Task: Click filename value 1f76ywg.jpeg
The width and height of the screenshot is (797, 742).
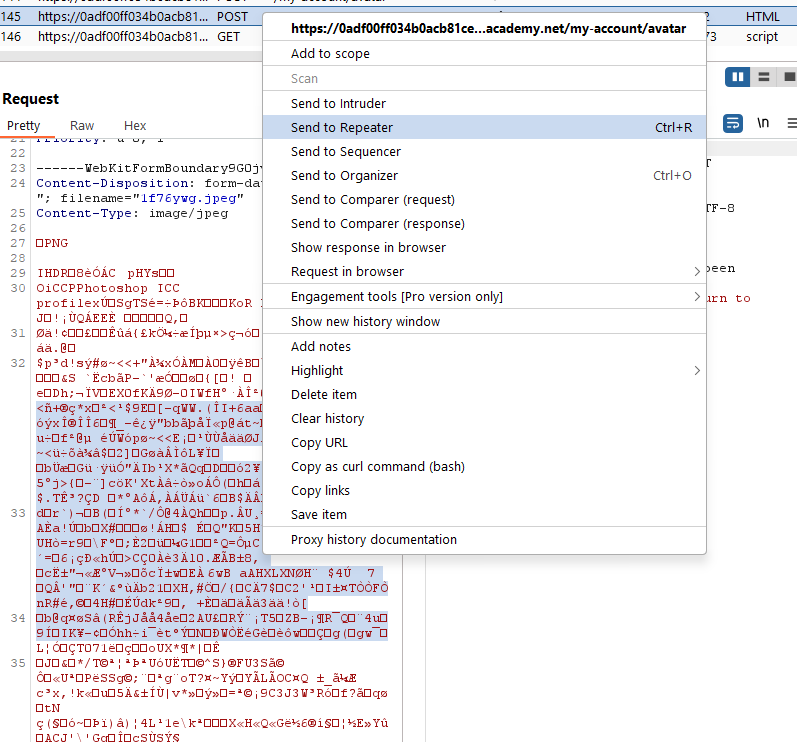Action: pos(189,198)
